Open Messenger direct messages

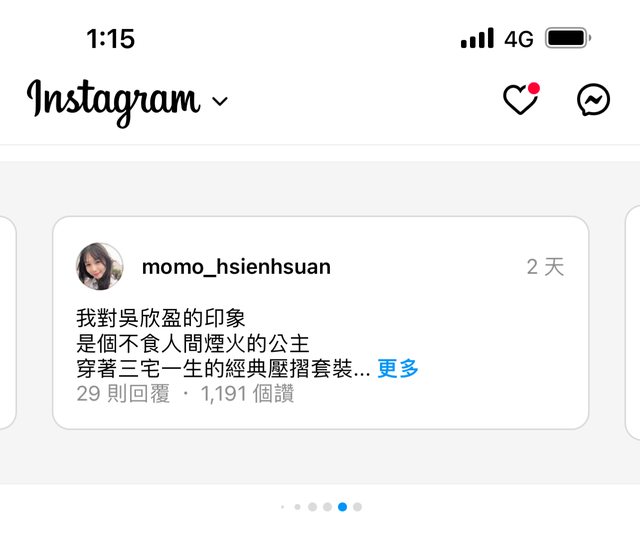point(593,100)
